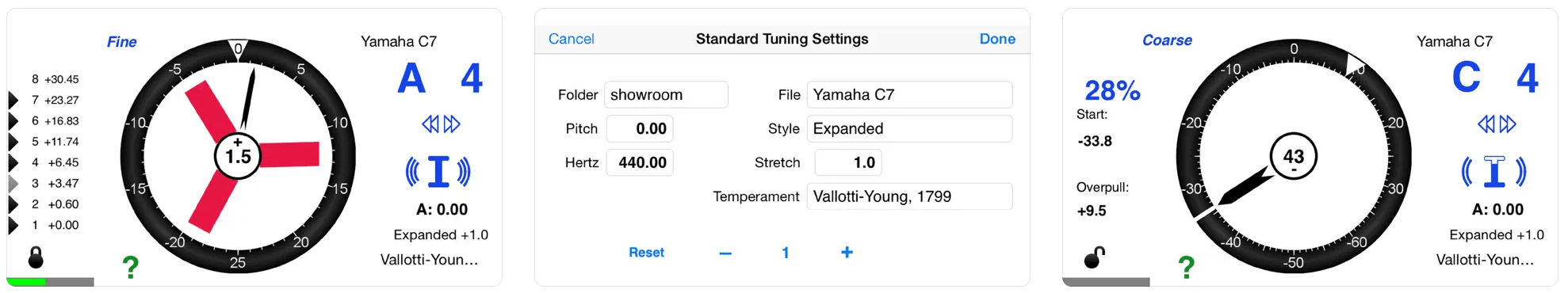The height and width of the screenshot is (293, 1568).
Task: Click the Hertz field showing 440.00
Action: pyautogui.click(x=640, y=162)
